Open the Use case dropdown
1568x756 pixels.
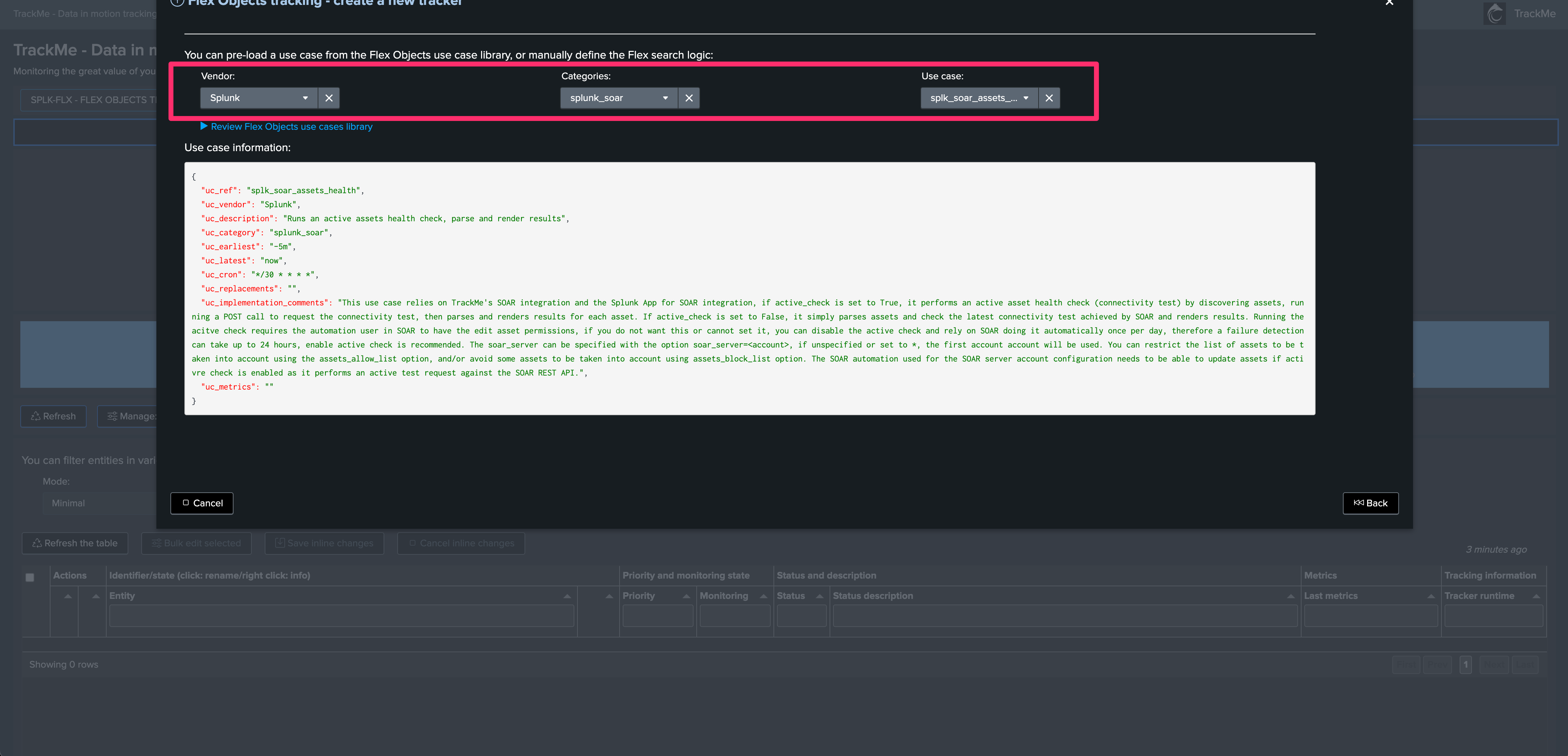(979, 98)
